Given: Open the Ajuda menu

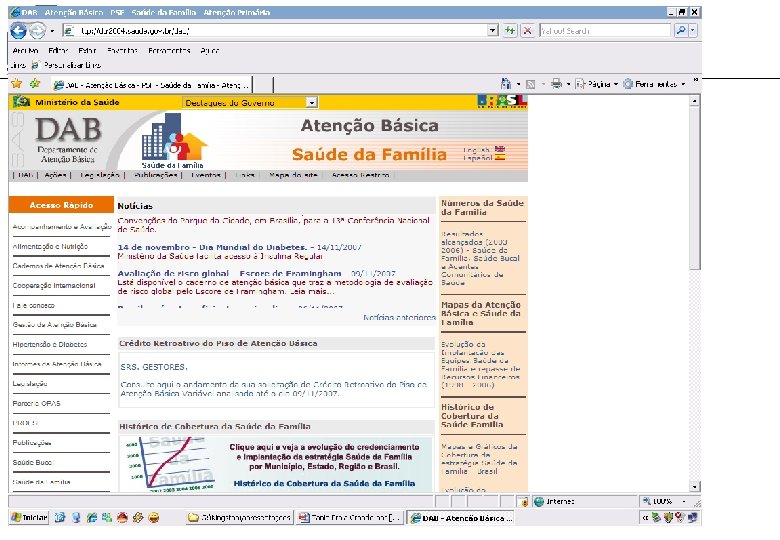Looking at the screenshot, I should (x=209, y=50).
